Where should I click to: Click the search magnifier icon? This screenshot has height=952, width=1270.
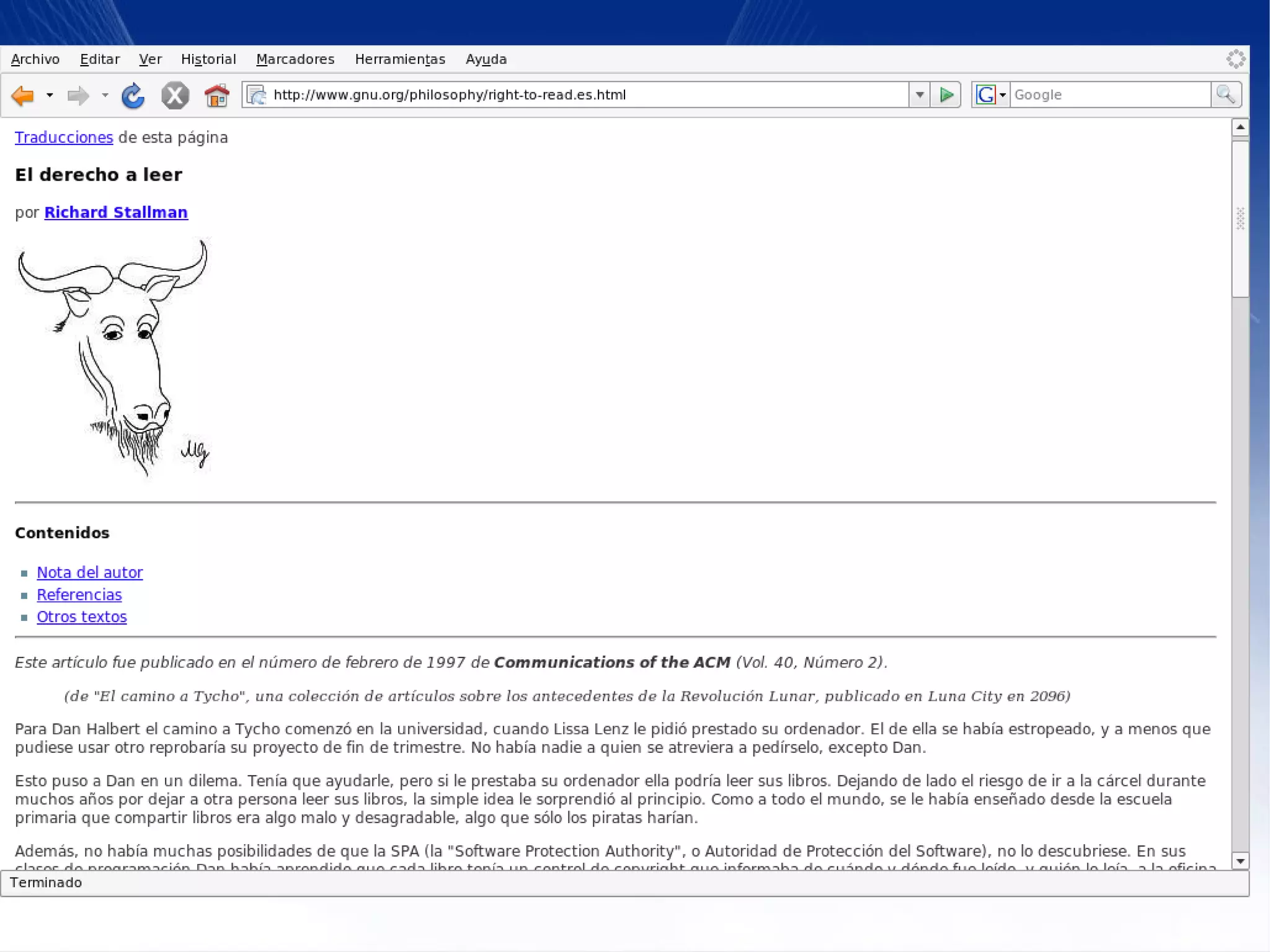tap(1225, 95)
